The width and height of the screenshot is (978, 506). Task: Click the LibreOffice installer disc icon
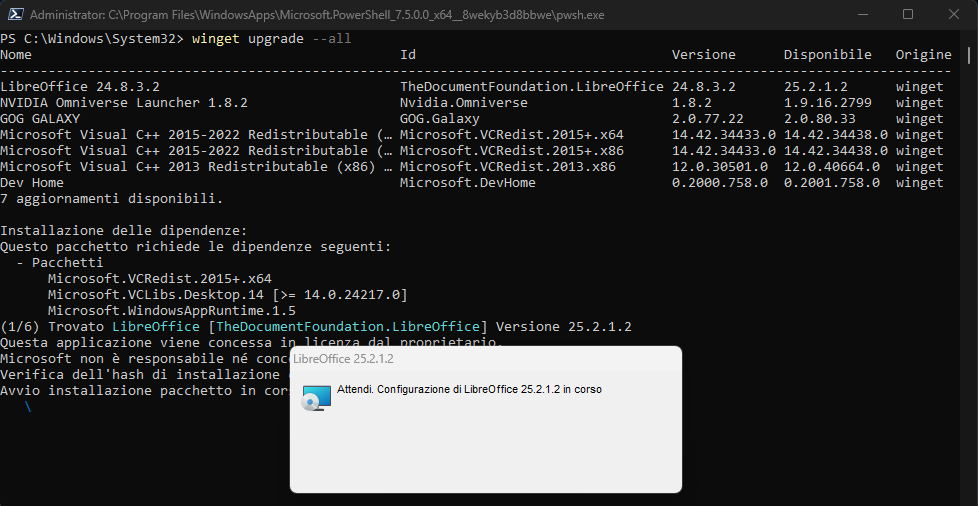[x=316, y=398]
